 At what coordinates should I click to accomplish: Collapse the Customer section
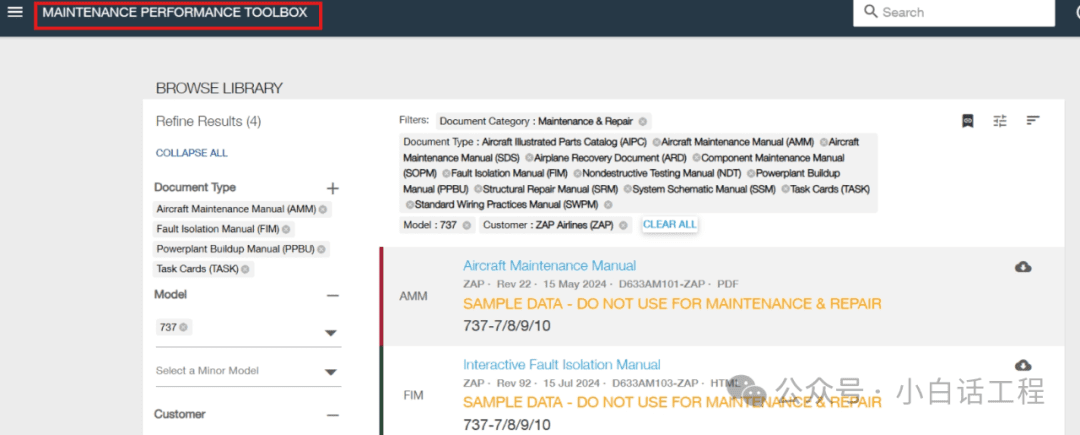[333, 415]
